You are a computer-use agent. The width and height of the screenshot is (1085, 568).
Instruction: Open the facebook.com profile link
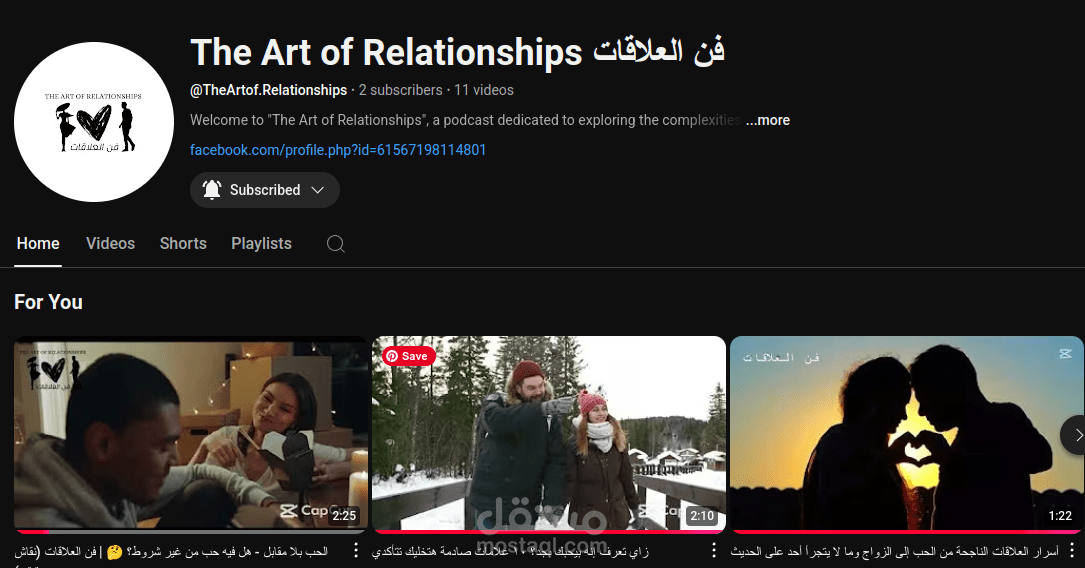click(338, 149)
